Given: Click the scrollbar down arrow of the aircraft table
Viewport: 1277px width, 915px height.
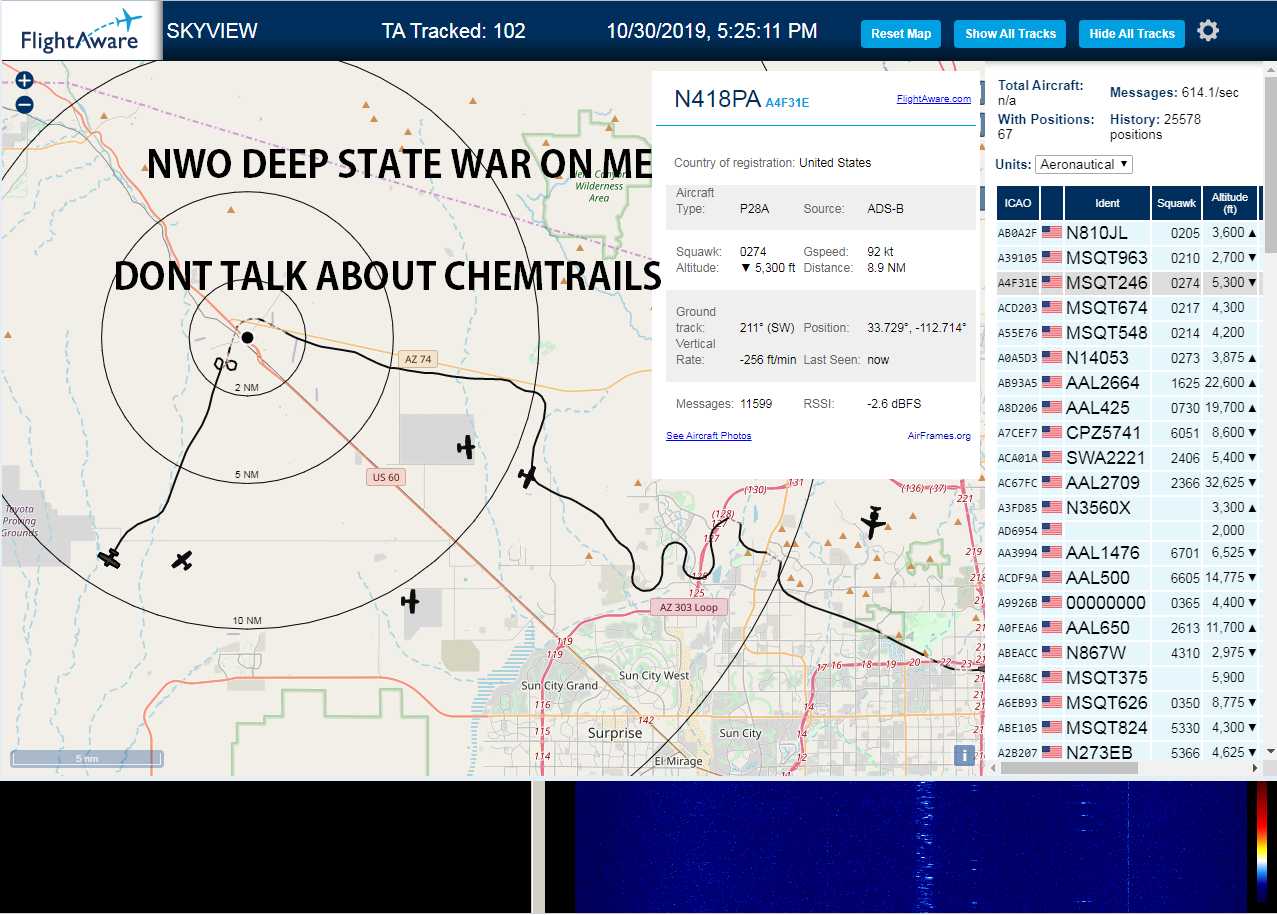Looking at the screenshot, I should click(1270, 750).
